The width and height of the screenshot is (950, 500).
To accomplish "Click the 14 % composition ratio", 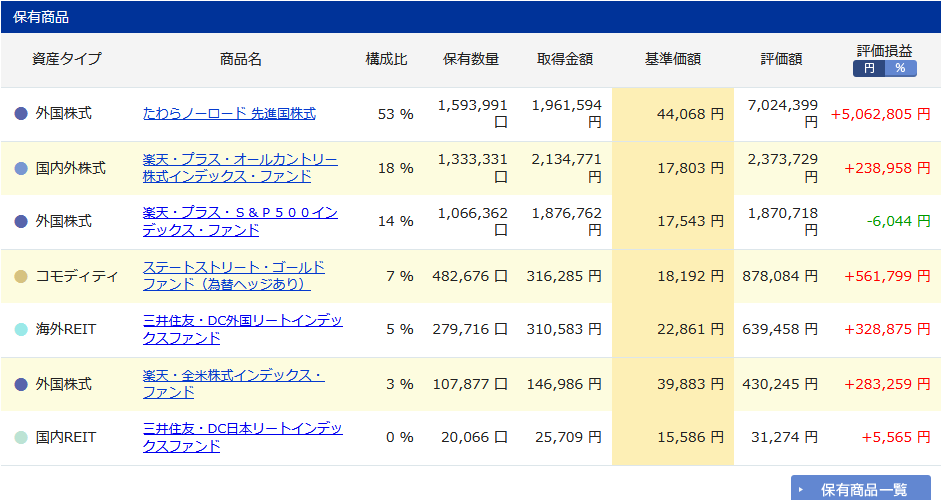I will coord(396,221).
